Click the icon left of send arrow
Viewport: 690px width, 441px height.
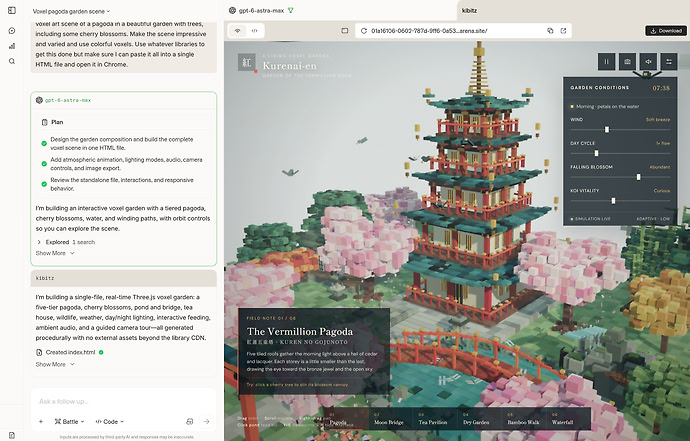190,422
